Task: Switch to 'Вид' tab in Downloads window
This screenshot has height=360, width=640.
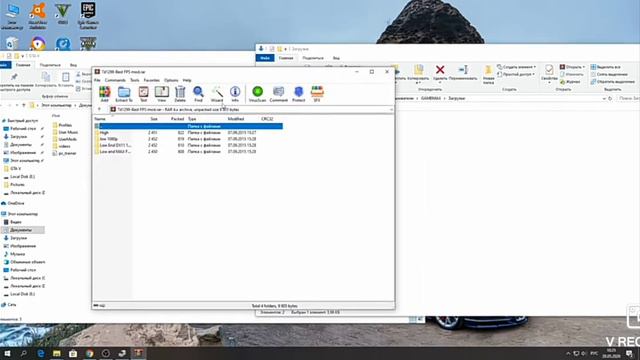Action: (x=336, y=58)
